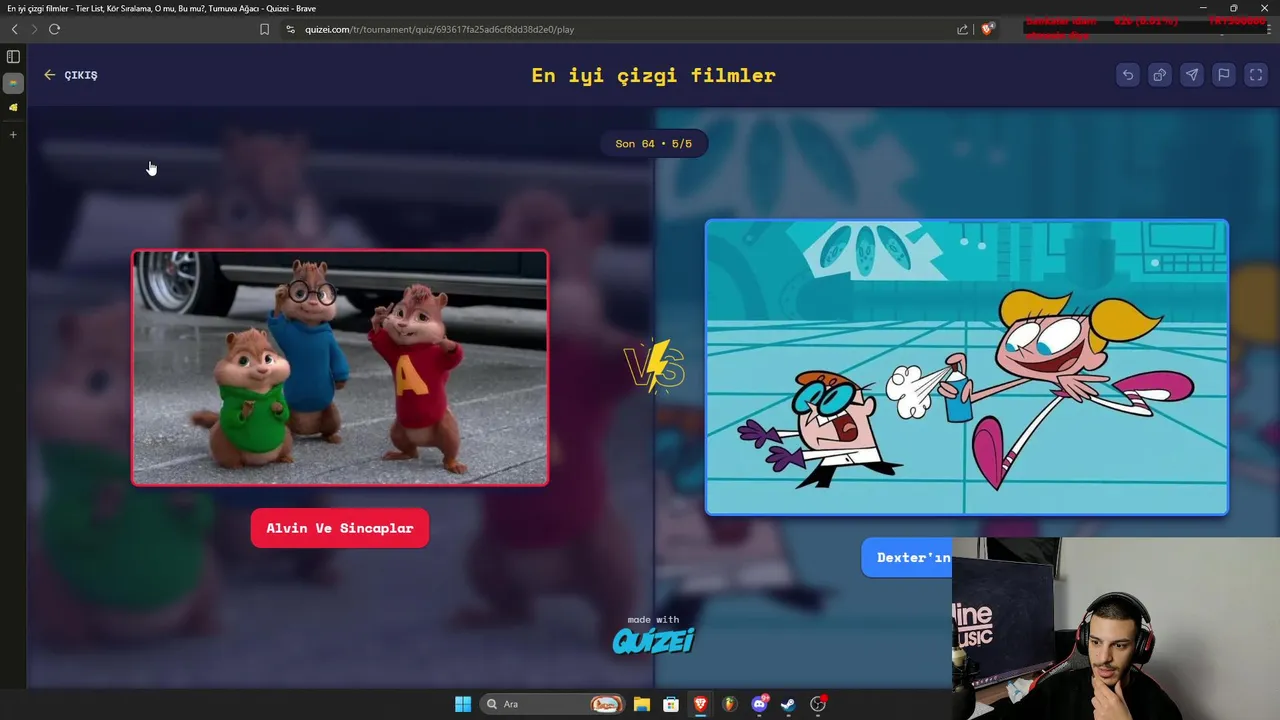The width and height of the screenshot is (1280, 720).
Task: Select the active Quizei vertical tab
Action: tap(13, 82)
